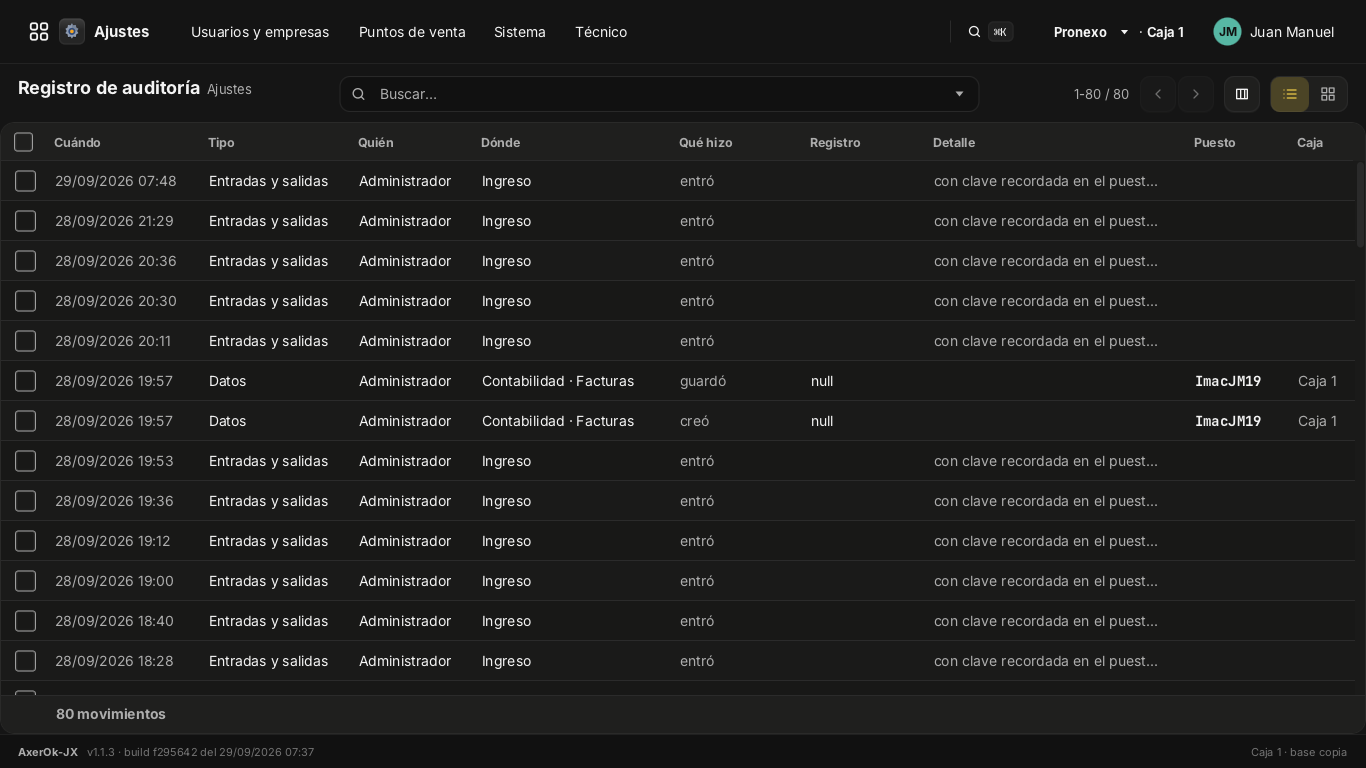Check the 28/09/2026 19:57 guardó row checkbox
Screen dimensions: 1366x768
pos(26,381)
